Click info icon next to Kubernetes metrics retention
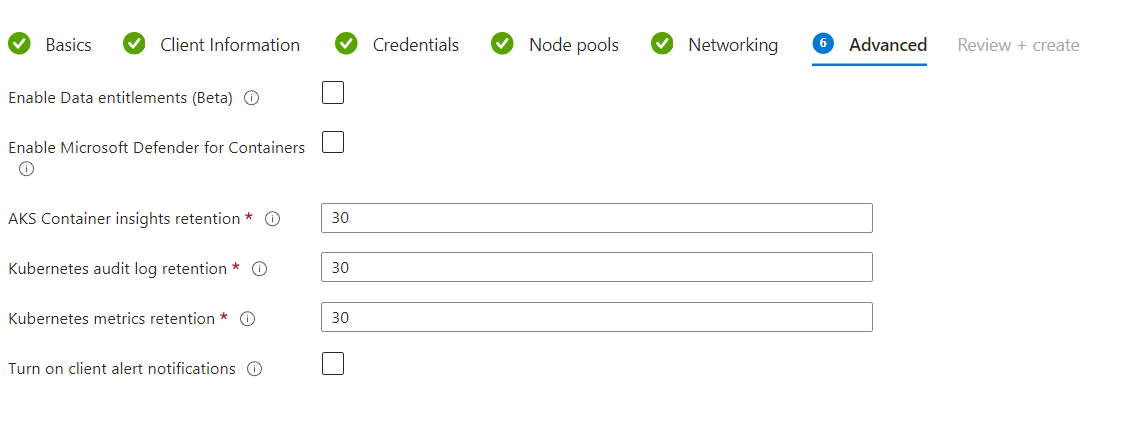The height and width of the screenshot is (423, 1121). pos(247,319)
